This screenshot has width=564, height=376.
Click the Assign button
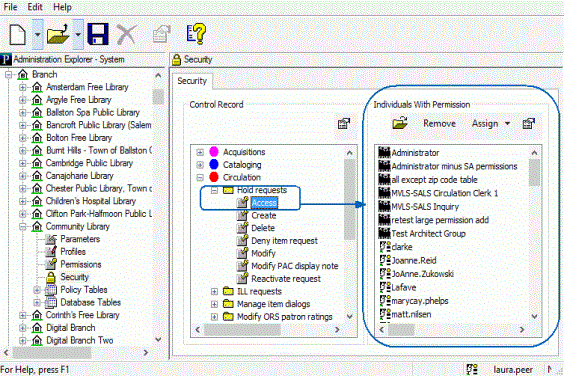(x=485, y=123)
